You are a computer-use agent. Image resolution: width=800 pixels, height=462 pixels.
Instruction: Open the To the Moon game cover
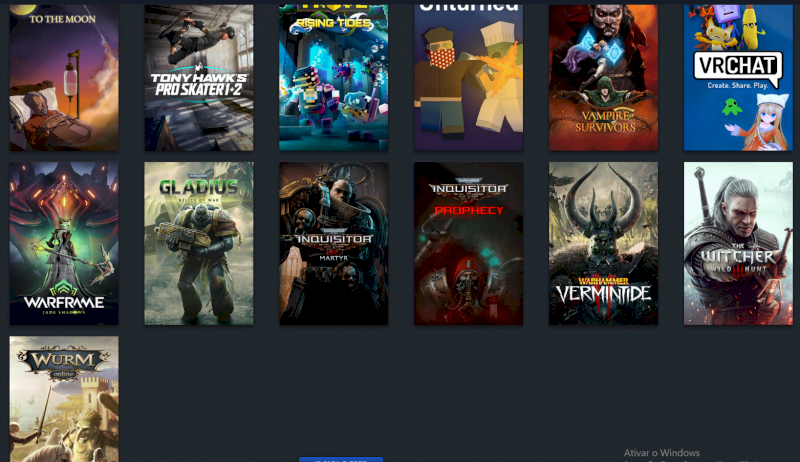point(64,78)
